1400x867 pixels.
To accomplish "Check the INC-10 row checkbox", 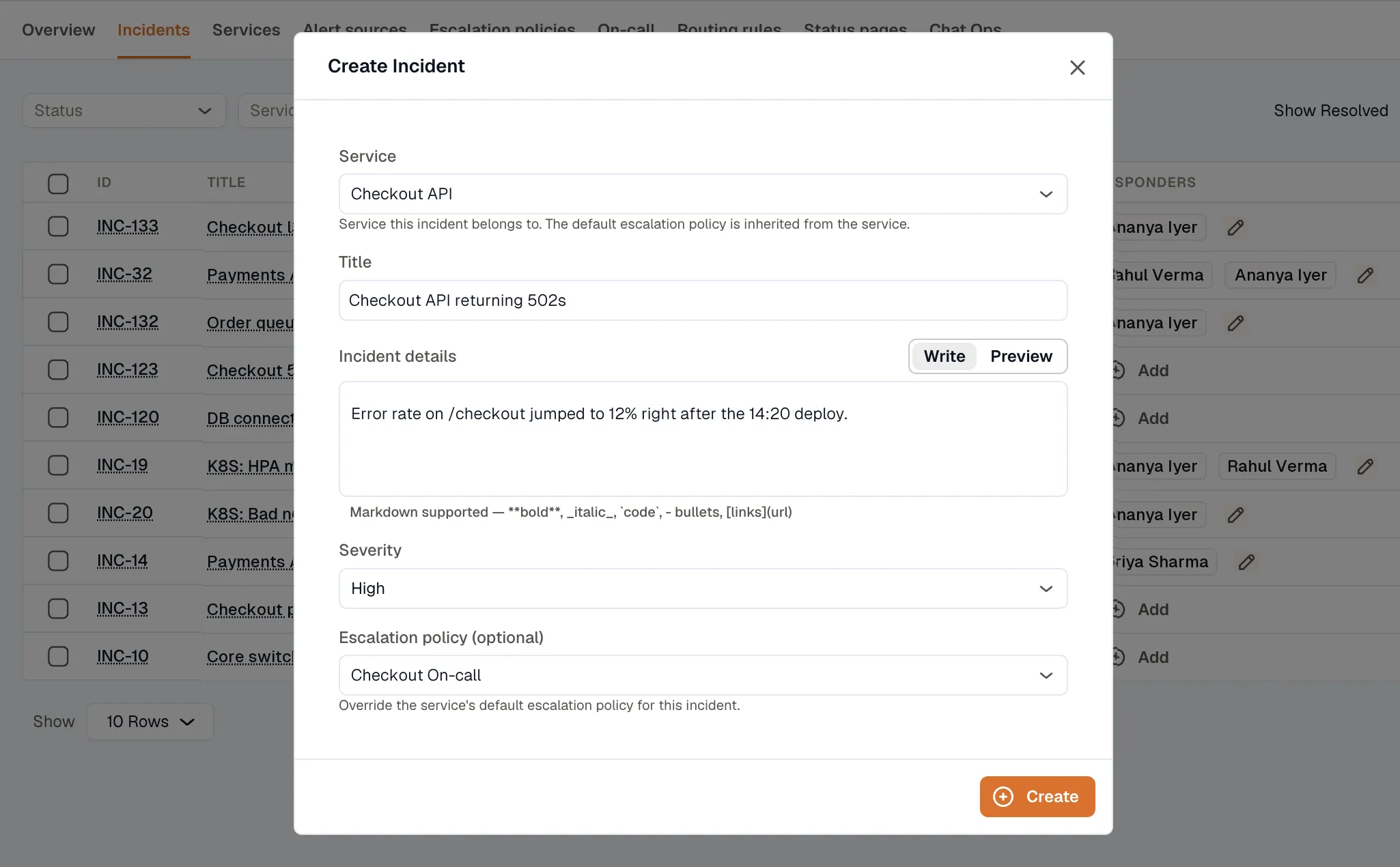I will 58,656.
